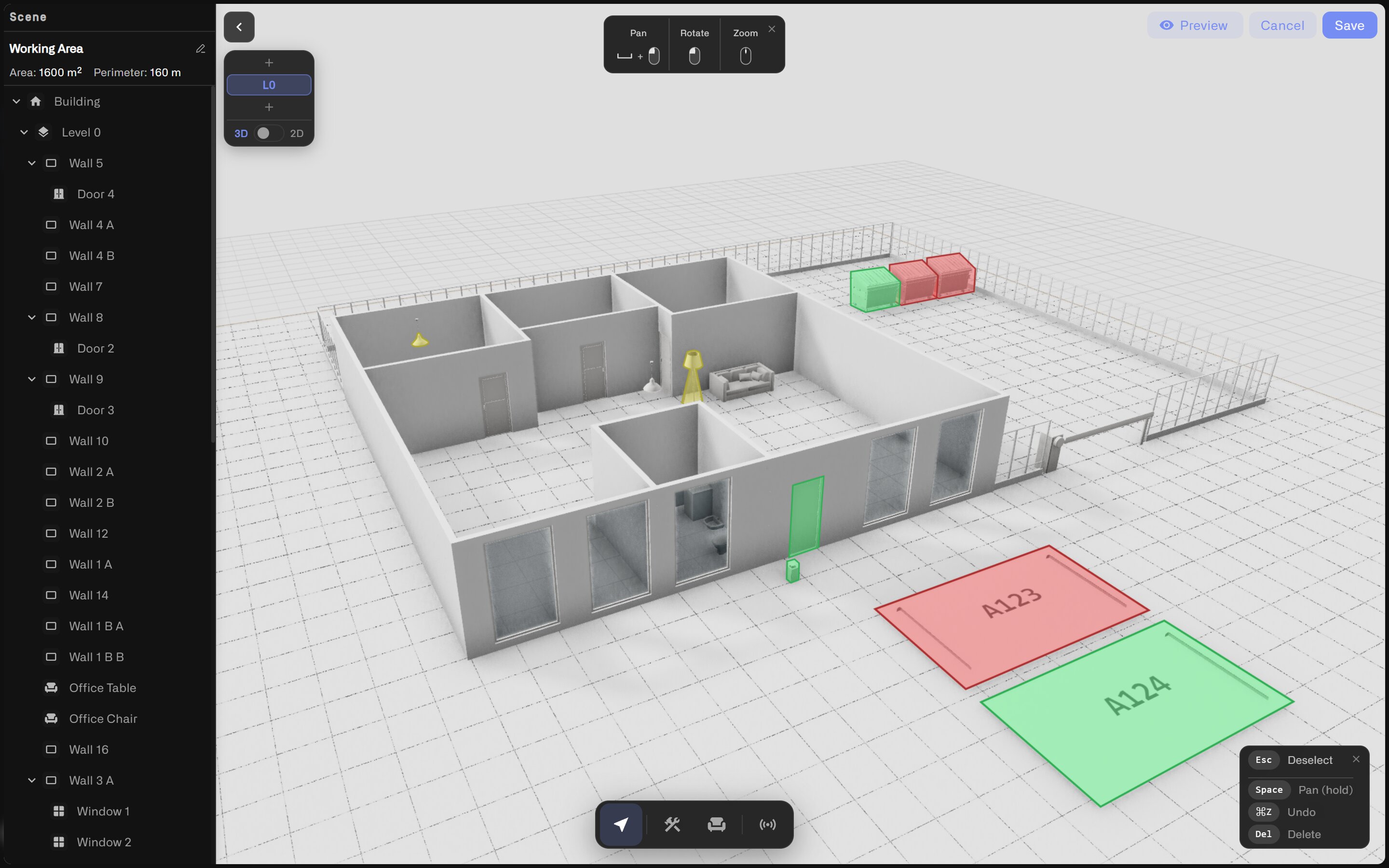This screenshot has width=1389, height=868.
Task: Click the Wall 10 rectangle icon
Action: (x=51, y=441)
